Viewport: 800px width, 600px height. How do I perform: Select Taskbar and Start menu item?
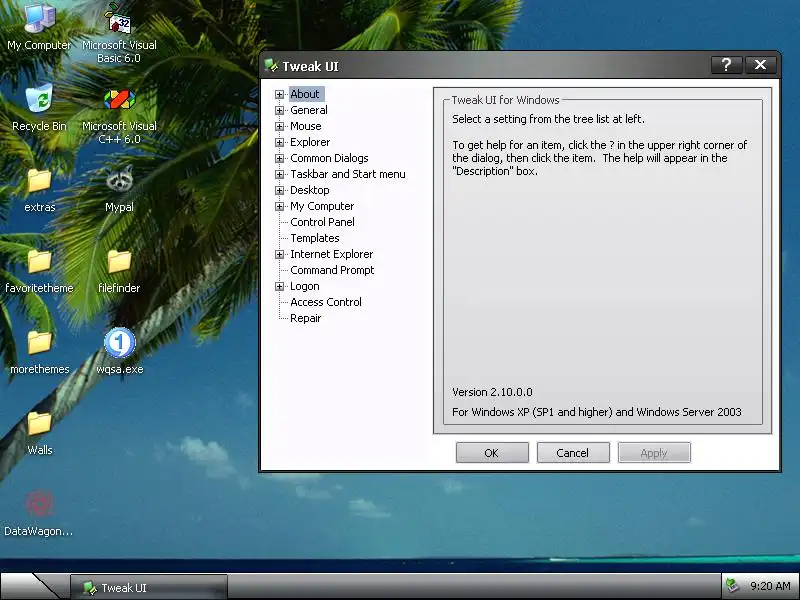[x=347, y=174]
